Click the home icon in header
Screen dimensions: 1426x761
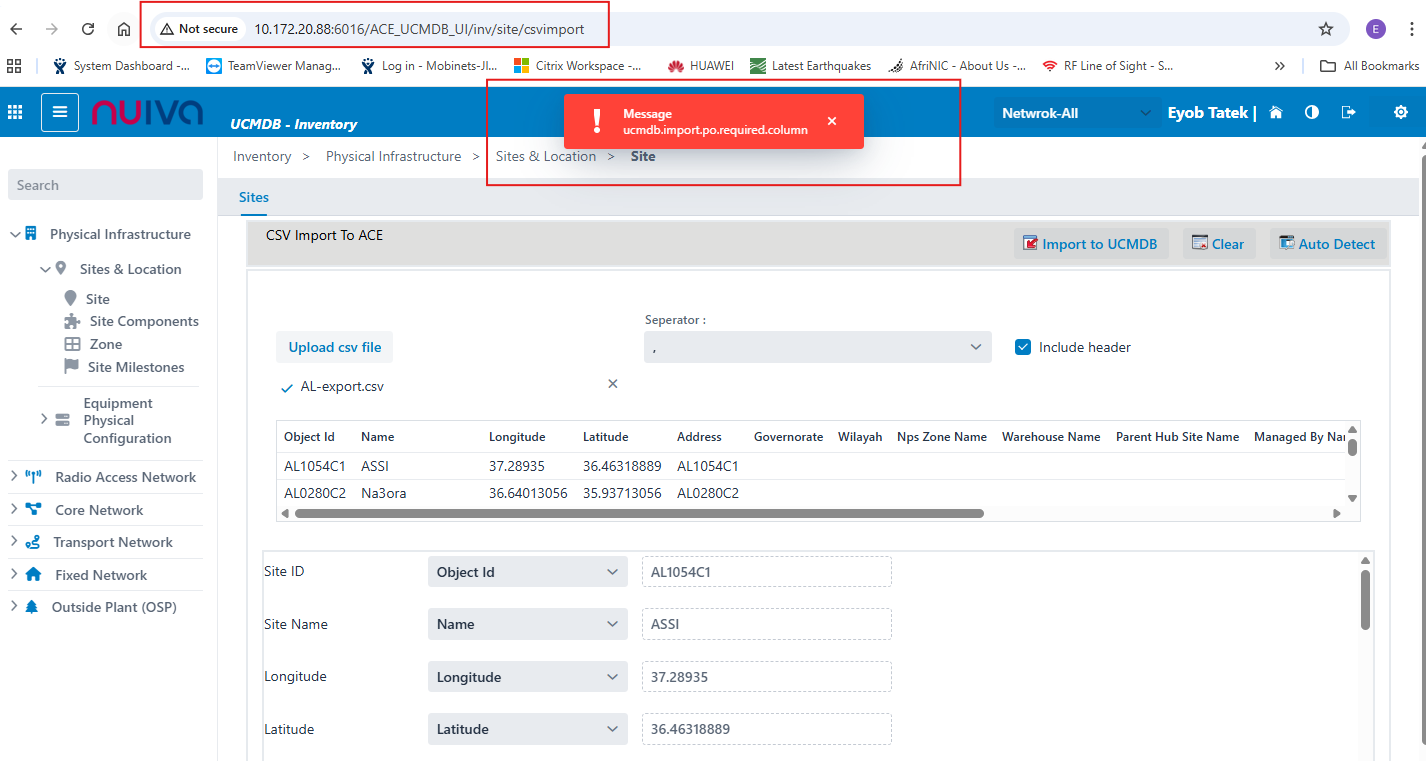click(x=1276, y=113)
